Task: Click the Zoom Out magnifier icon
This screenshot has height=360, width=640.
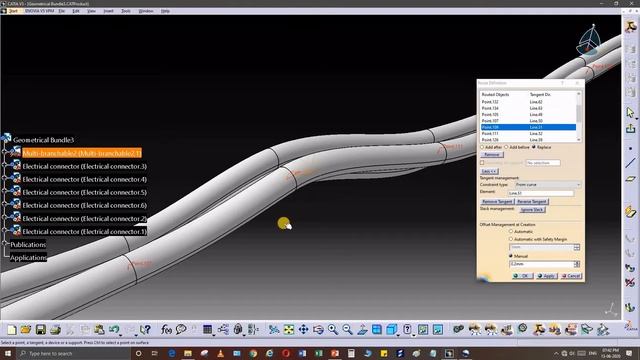Action: 347,329
